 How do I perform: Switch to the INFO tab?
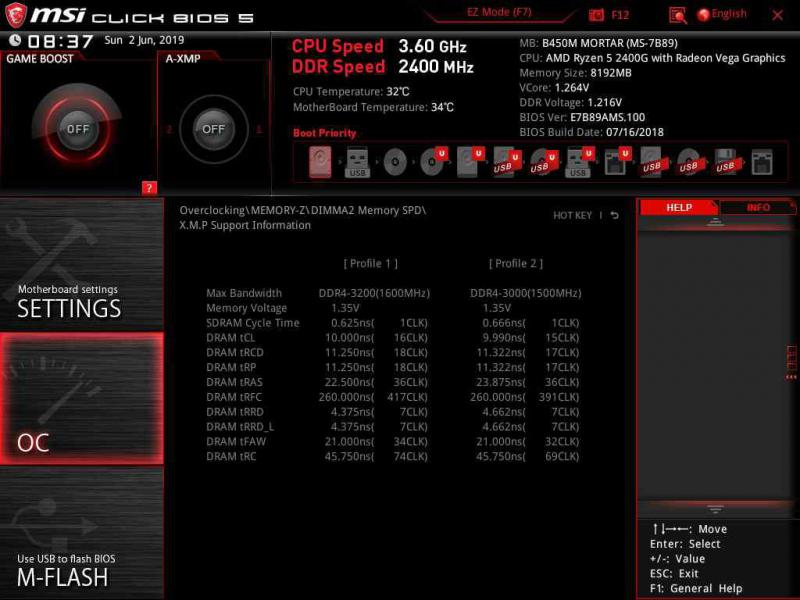pos(758,207)
